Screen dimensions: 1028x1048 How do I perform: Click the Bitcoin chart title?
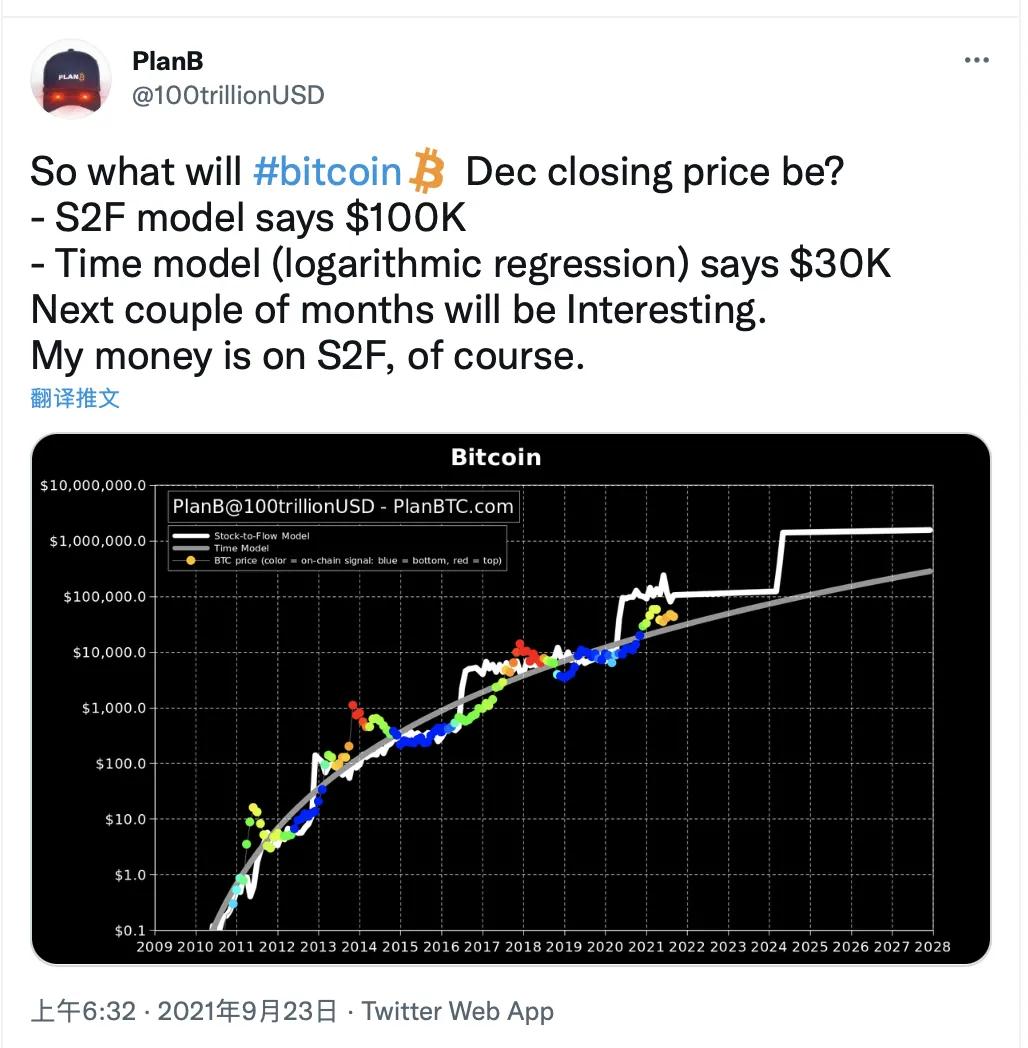click(496, 457)
